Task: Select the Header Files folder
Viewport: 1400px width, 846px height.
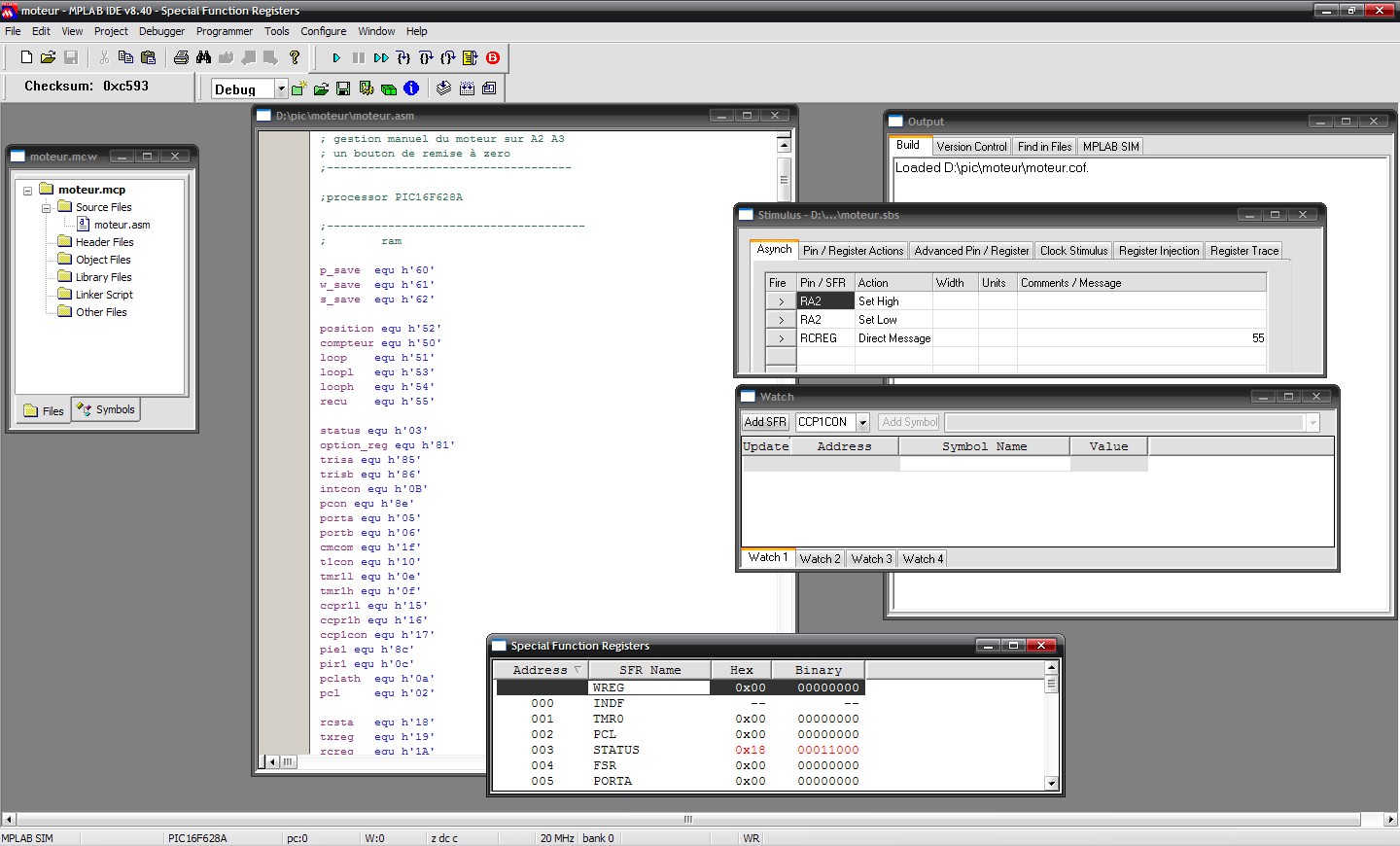Action: [x=104, y=242]
